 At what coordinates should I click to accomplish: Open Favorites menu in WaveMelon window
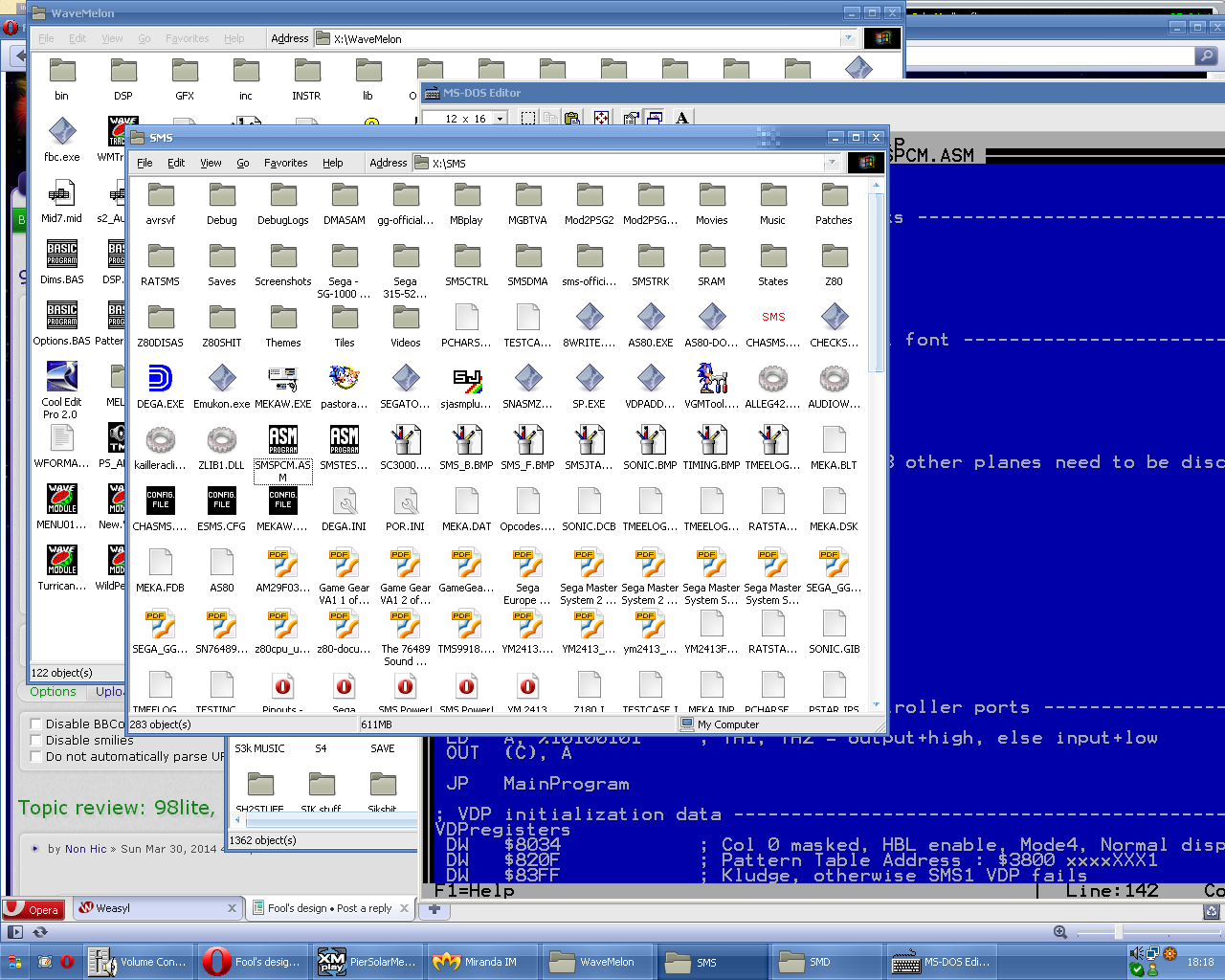[x=187, y=38]
